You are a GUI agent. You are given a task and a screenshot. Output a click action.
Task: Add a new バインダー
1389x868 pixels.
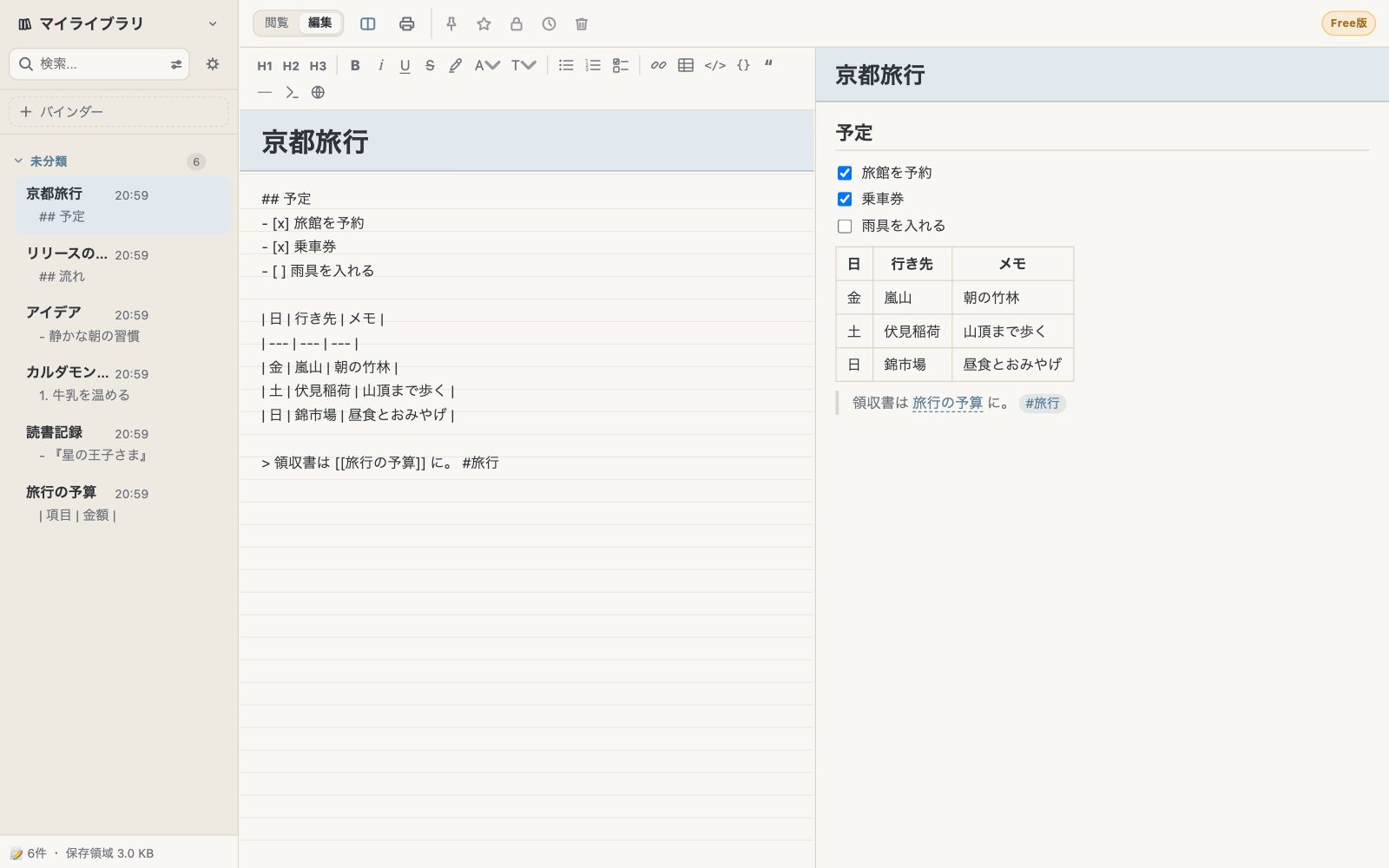119,112
